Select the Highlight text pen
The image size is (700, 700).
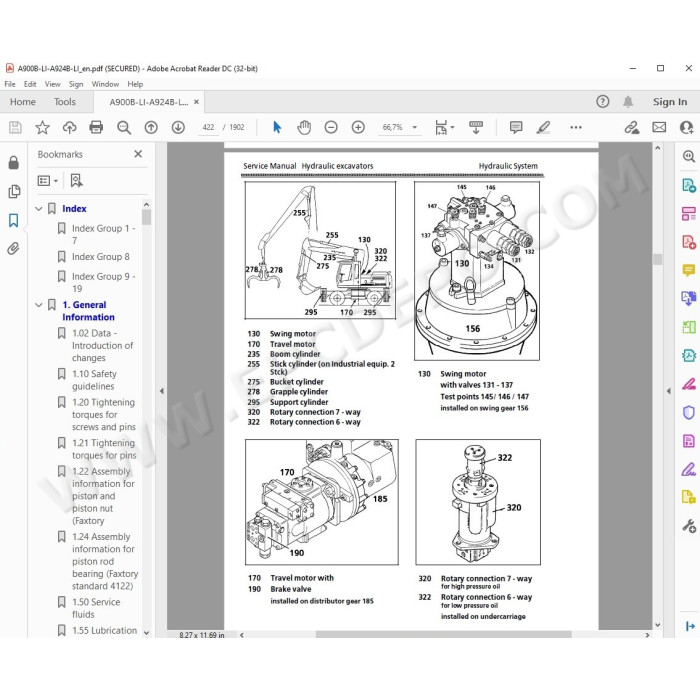(x=543, y=128)
